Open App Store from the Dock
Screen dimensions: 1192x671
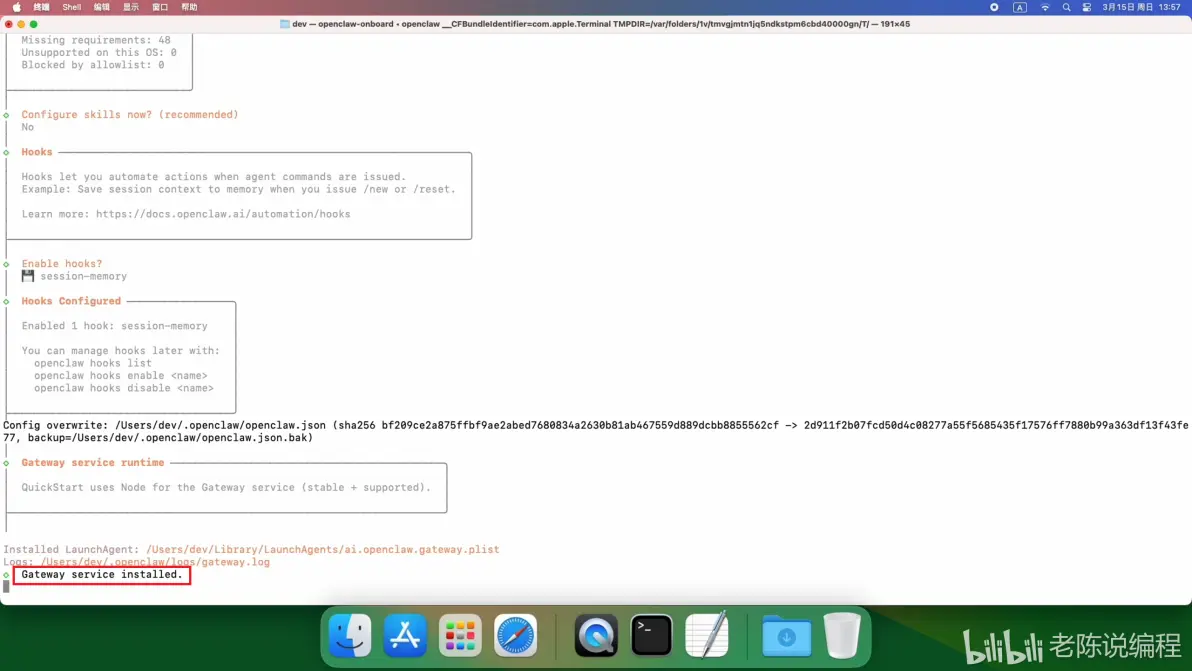point(405,635)
